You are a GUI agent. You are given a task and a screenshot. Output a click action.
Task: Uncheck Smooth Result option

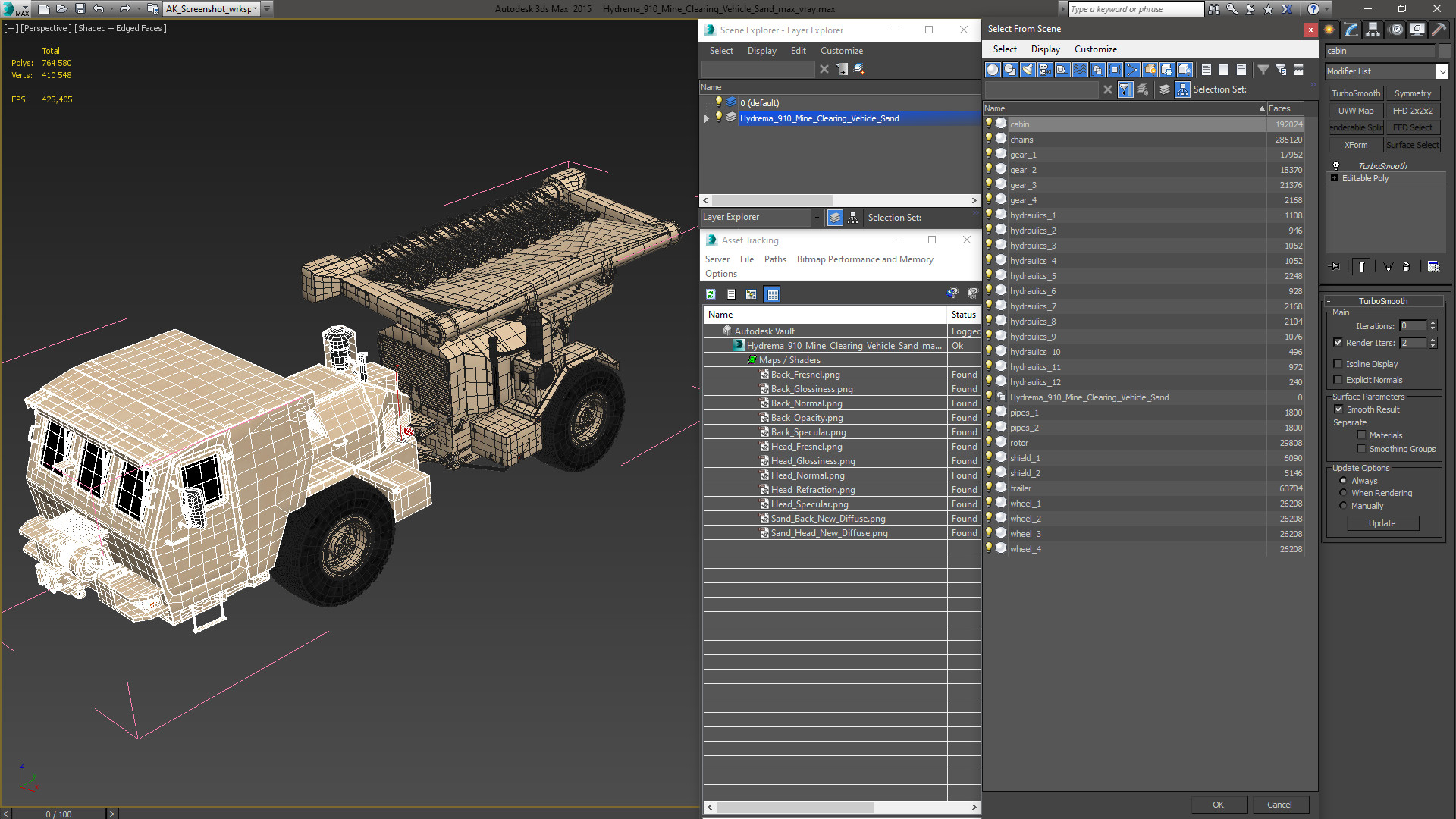coord(1338,409)
